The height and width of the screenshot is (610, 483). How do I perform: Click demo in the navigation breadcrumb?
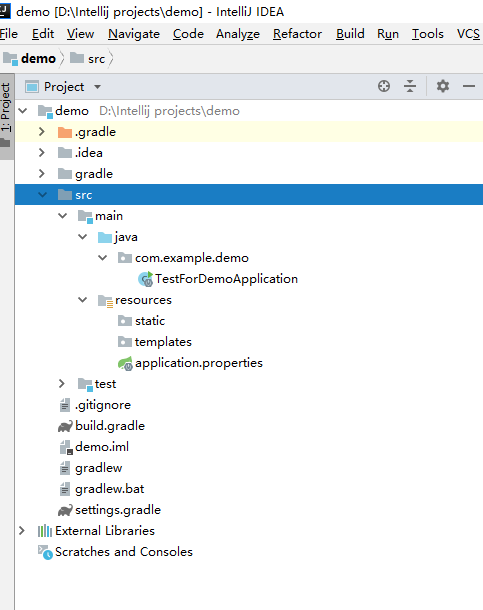pos(38,59)
